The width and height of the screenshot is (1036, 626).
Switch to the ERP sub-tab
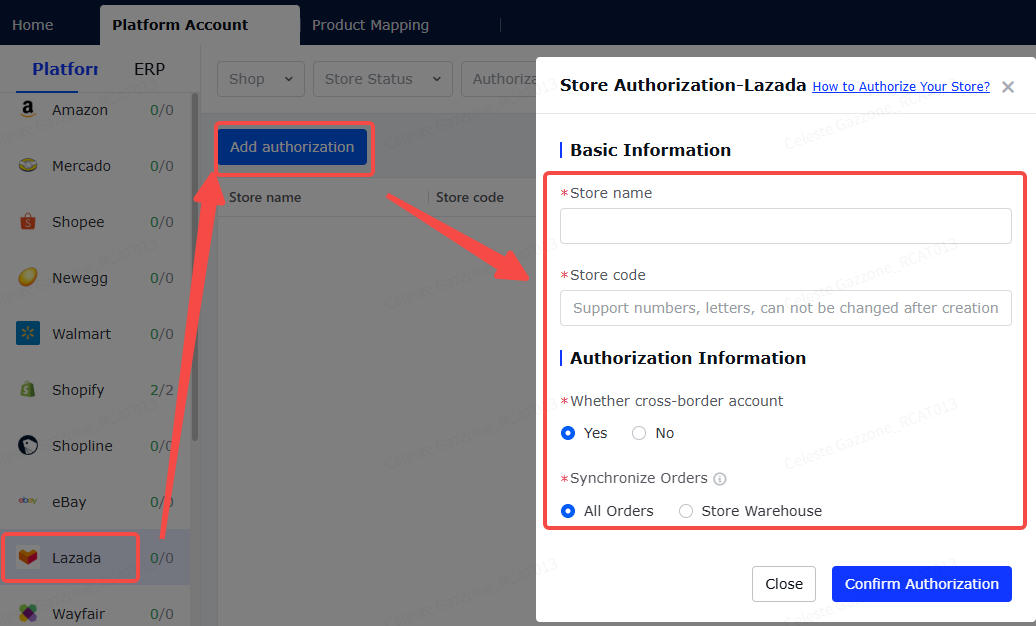point(149,69)
